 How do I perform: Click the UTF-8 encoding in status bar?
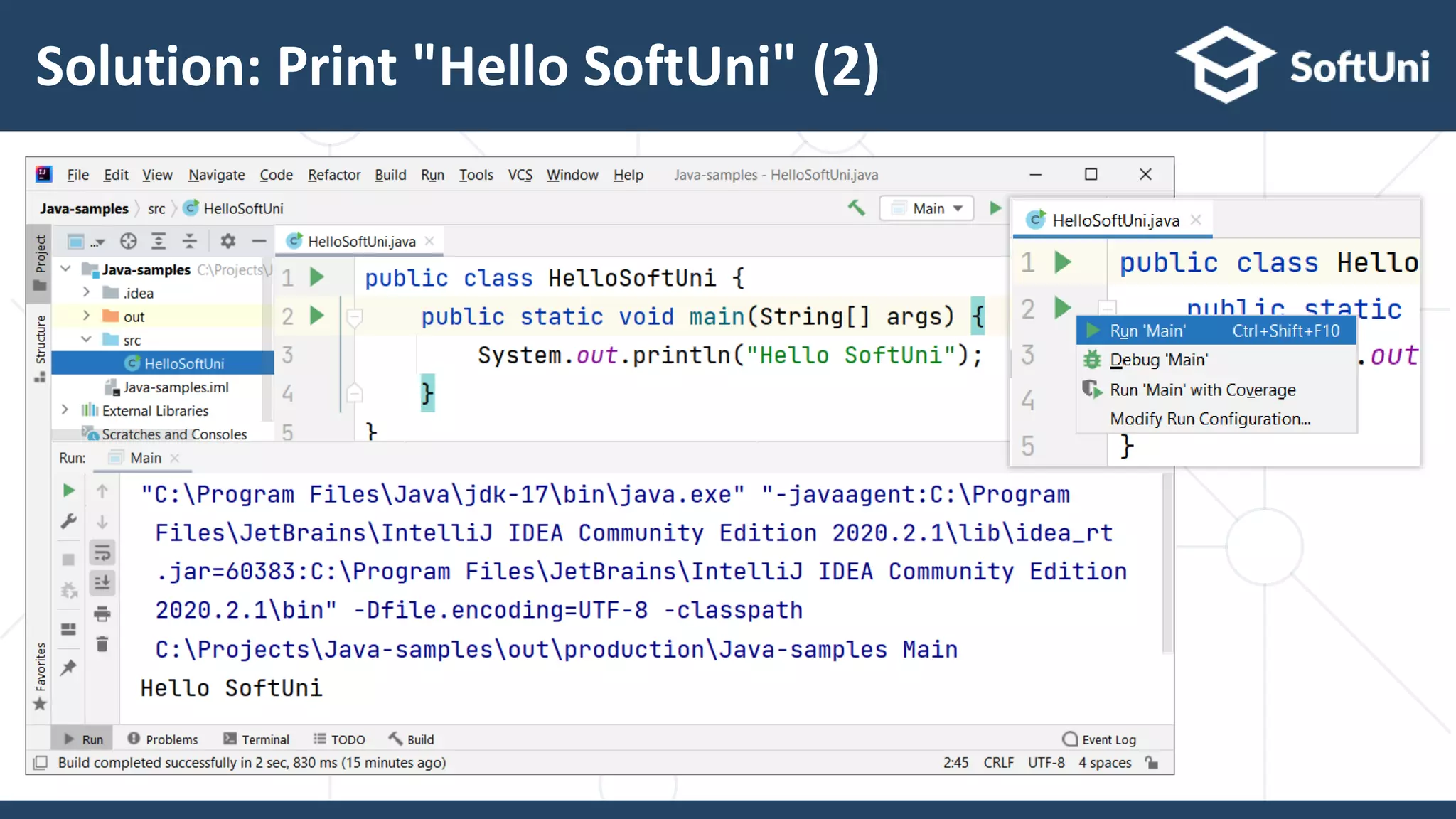point(1046,762)
